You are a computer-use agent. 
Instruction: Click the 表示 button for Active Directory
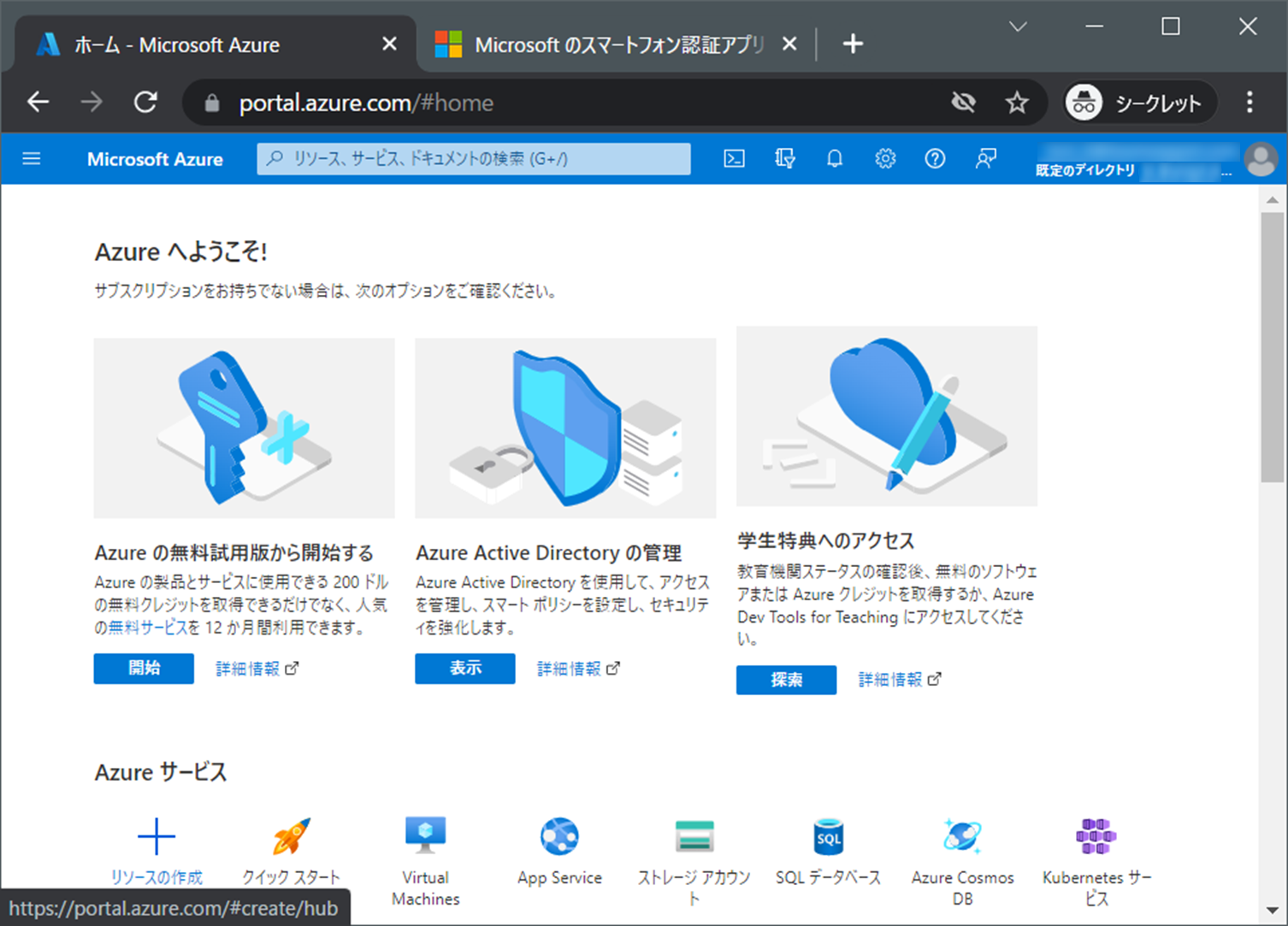coord(465,669)
